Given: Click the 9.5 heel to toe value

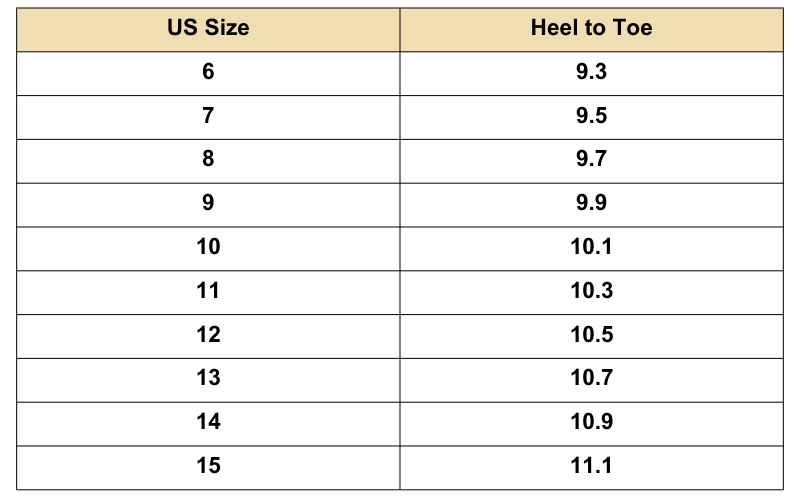Looking at the screenshot, I should [x=591, y=116].
